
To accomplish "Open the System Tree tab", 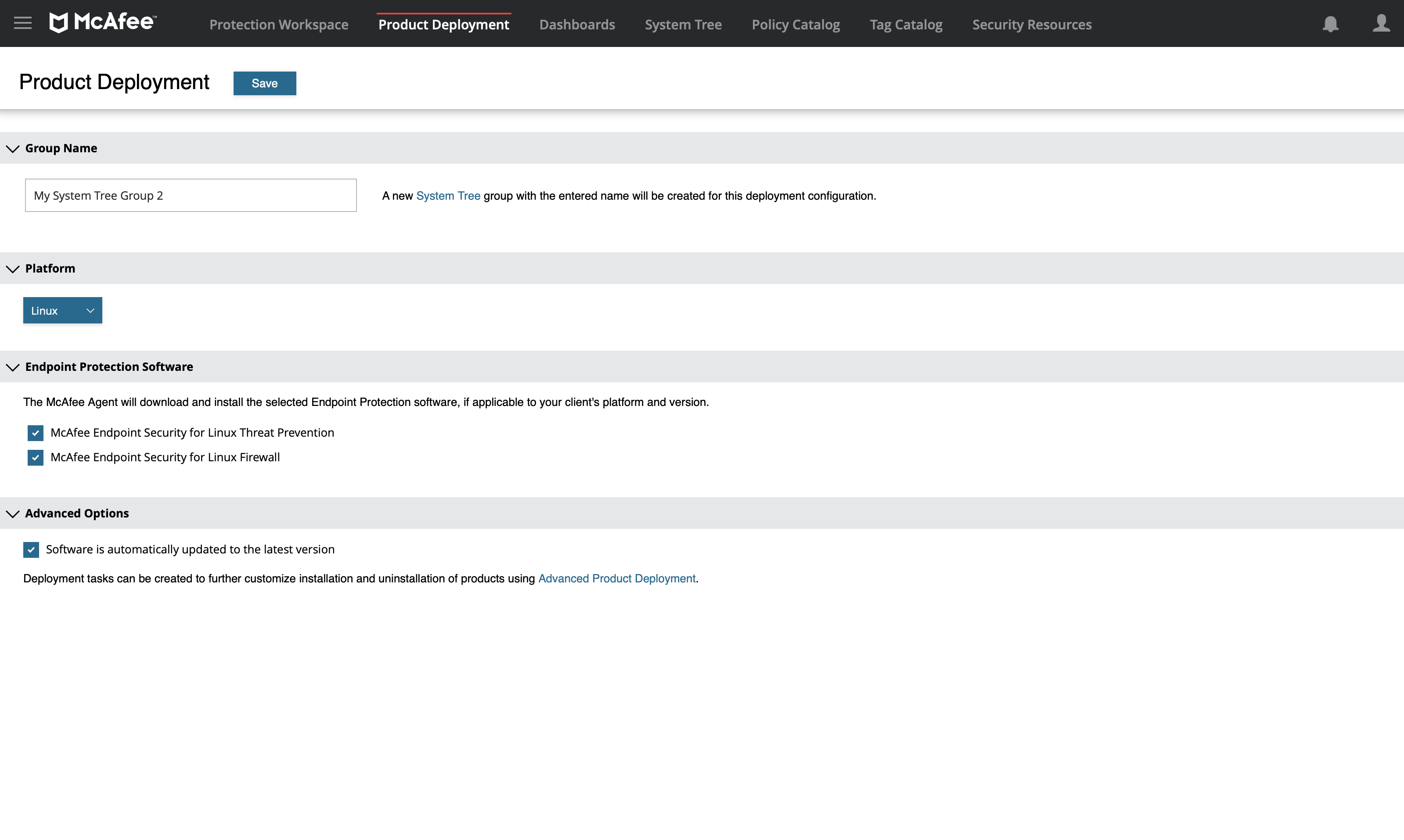I will [x=683, y=24].
